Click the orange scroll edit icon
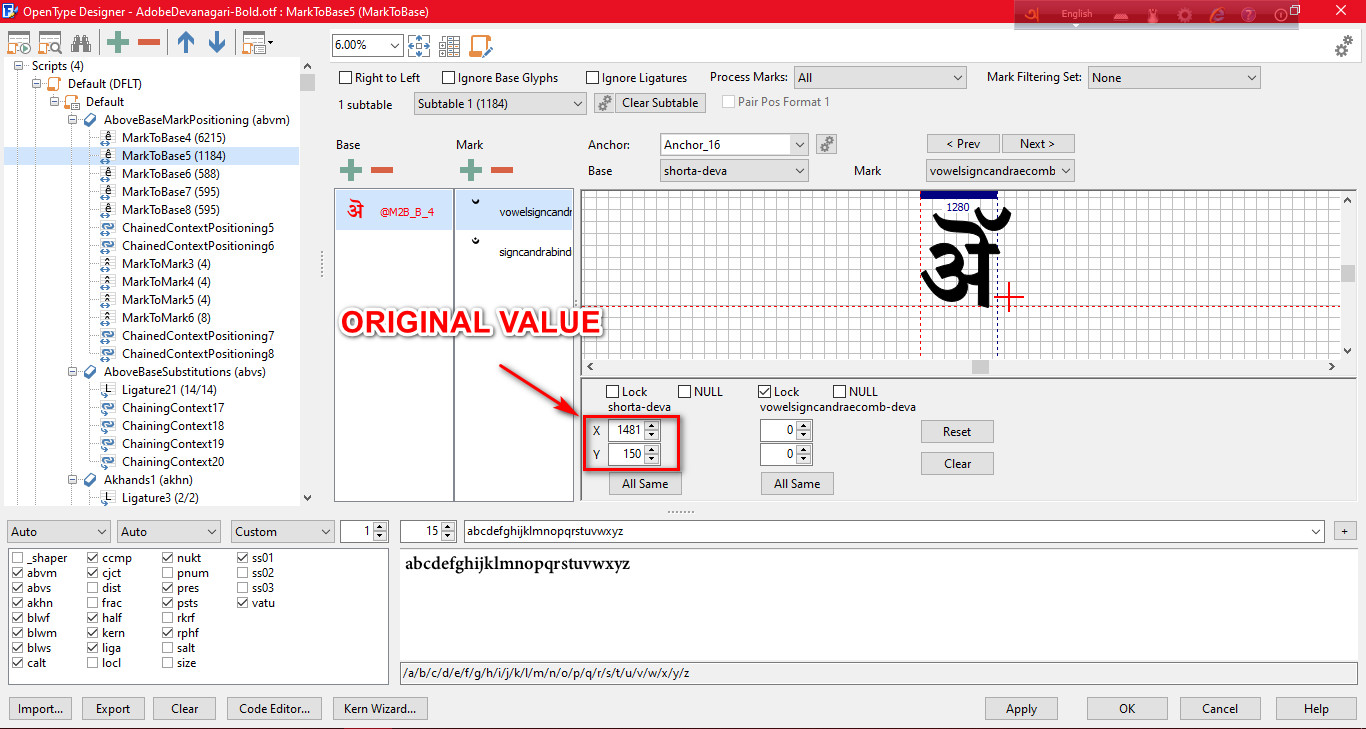Screen dimensions: 1366x729 481,46
